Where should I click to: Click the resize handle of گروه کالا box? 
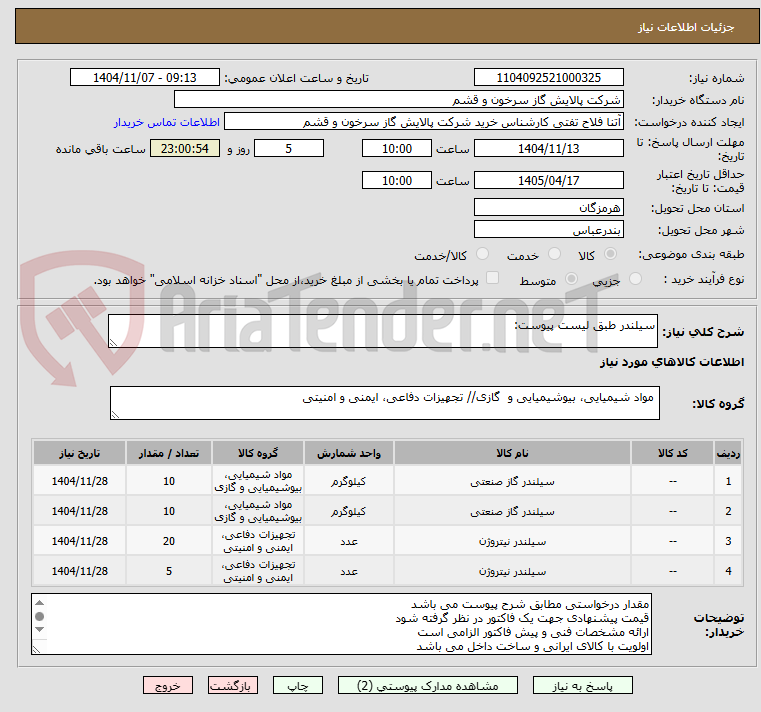pyautogui.click(x=116, y=414)
